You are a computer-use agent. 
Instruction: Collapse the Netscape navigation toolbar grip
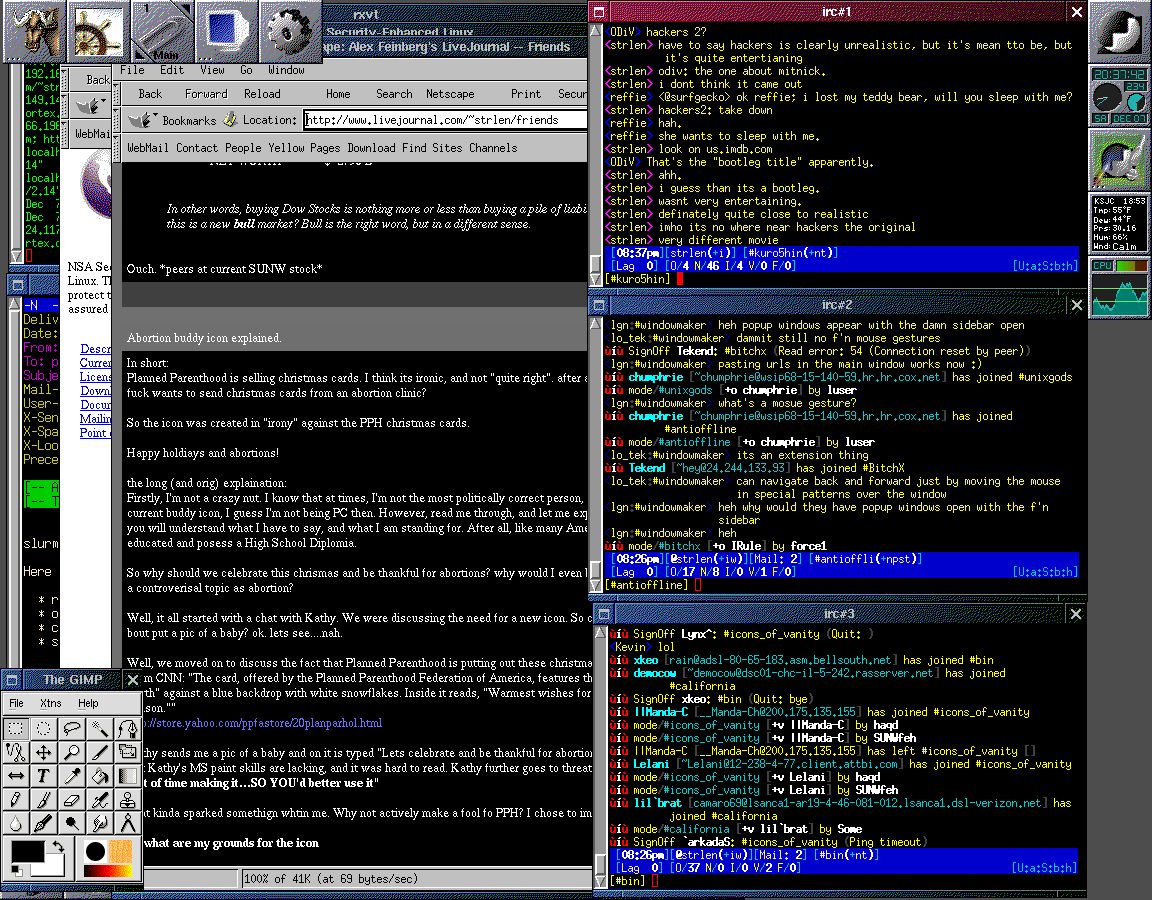coord(115,94)
